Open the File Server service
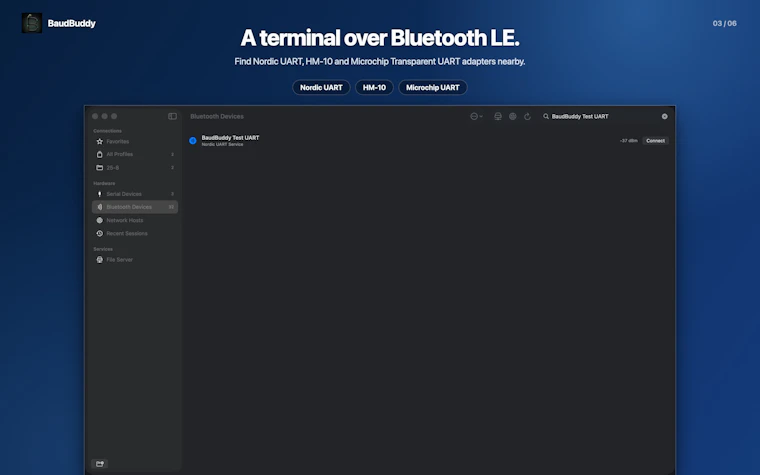 [x=135, y=259]
